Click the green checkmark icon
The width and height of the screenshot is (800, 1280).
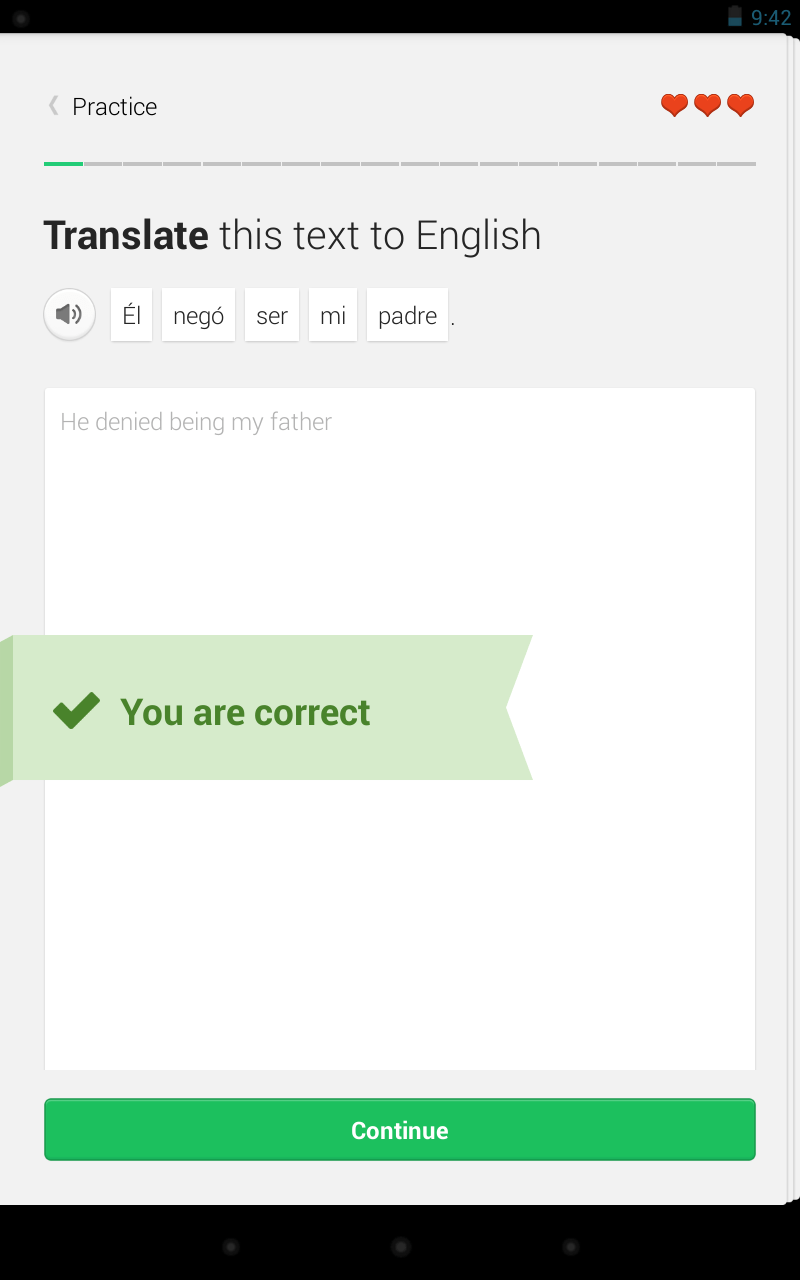point(75,711)
